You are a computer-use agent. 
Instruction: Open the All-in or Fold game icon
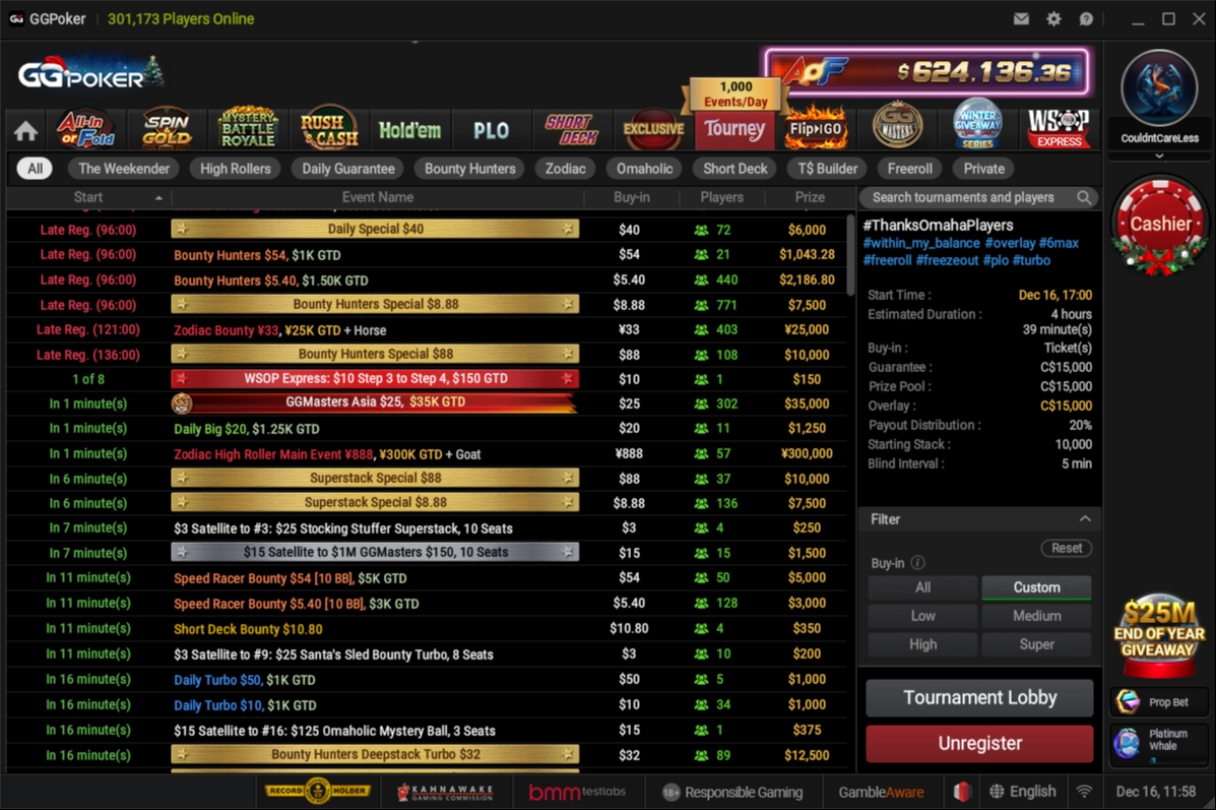pos(84,129)
